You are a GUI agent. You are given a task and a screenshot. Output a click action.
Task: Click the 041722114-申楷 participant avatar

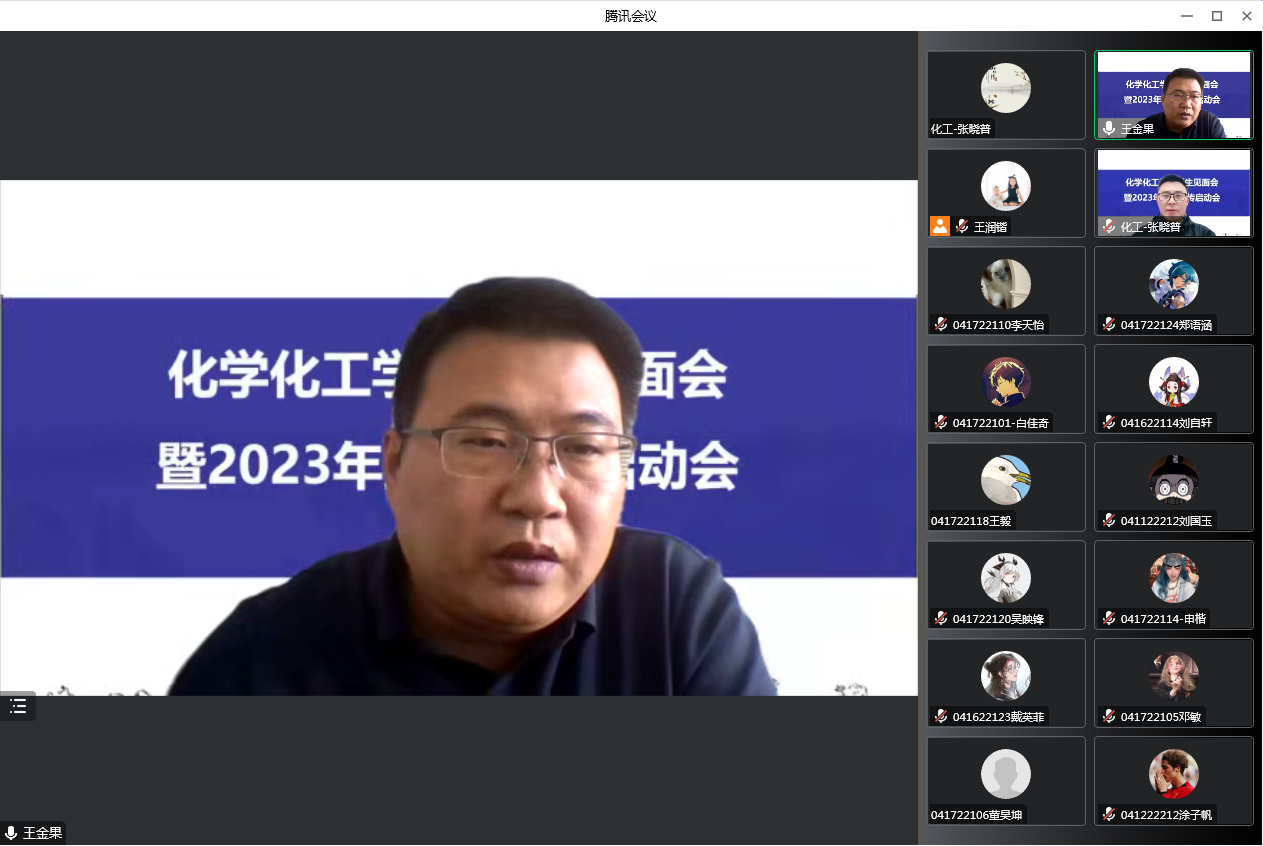(x=1173, y=577)
